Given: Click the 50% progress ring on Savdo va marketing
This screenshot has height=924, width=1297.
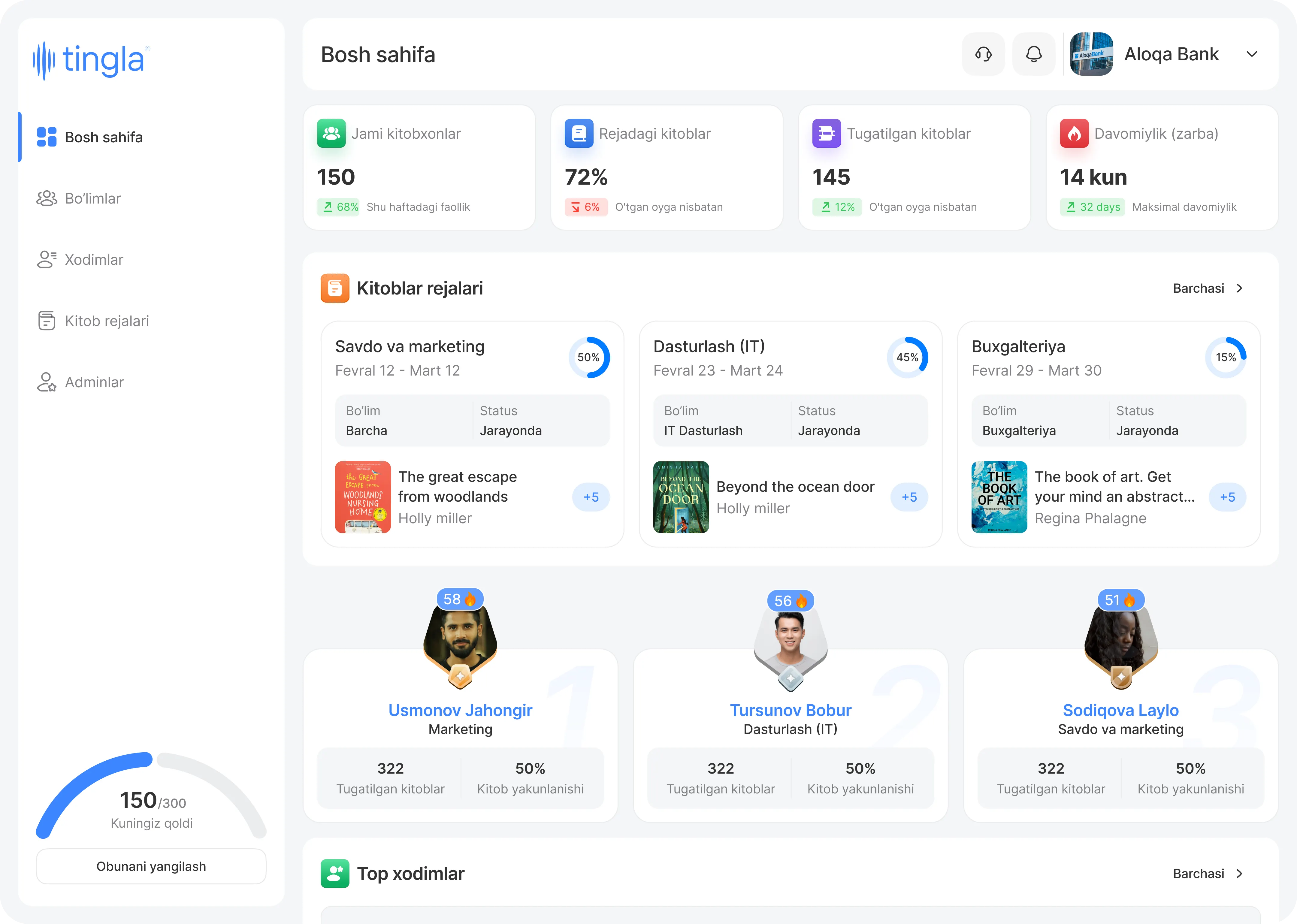Looking at the screenshot, I should pyautogui.click(x=589, y=357).
